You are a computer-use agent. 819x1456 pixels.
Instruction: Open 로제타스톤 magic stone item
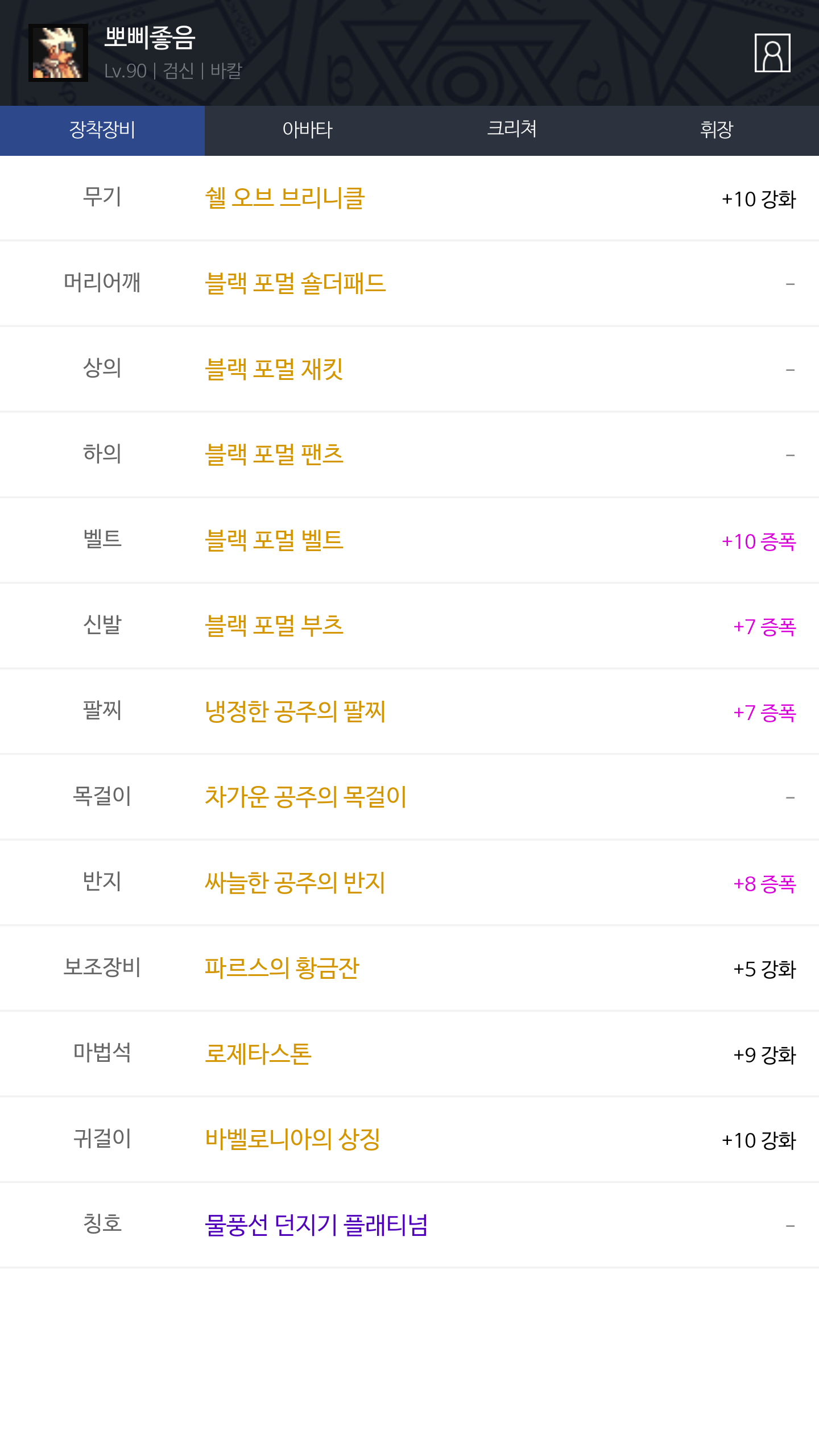(x=258, y=1054)
